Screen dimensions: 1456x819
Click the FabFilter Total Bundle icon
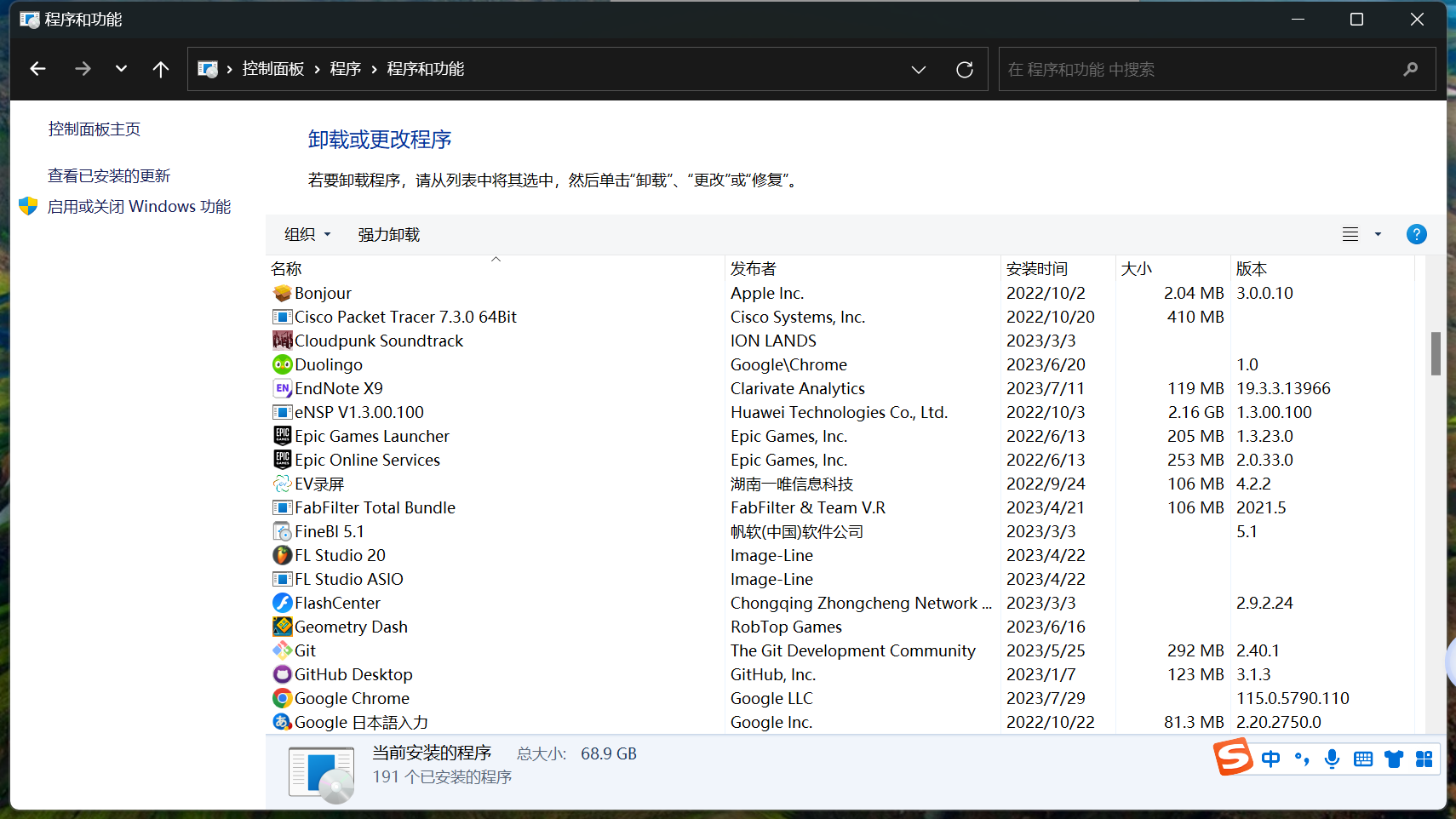click(283, 507)
